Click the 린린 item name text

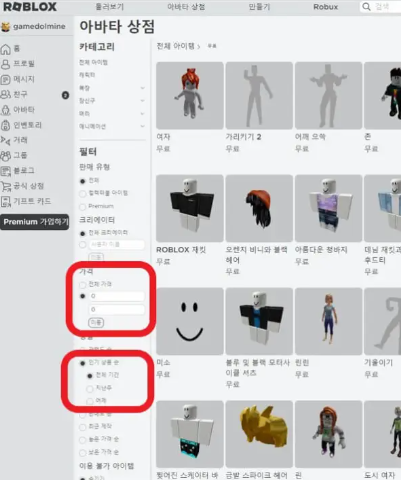[302, 363]
